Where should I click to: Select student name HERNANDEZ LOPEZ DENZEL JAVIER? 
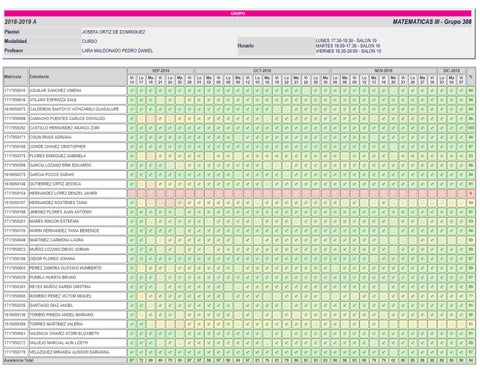tap(63, 193)
